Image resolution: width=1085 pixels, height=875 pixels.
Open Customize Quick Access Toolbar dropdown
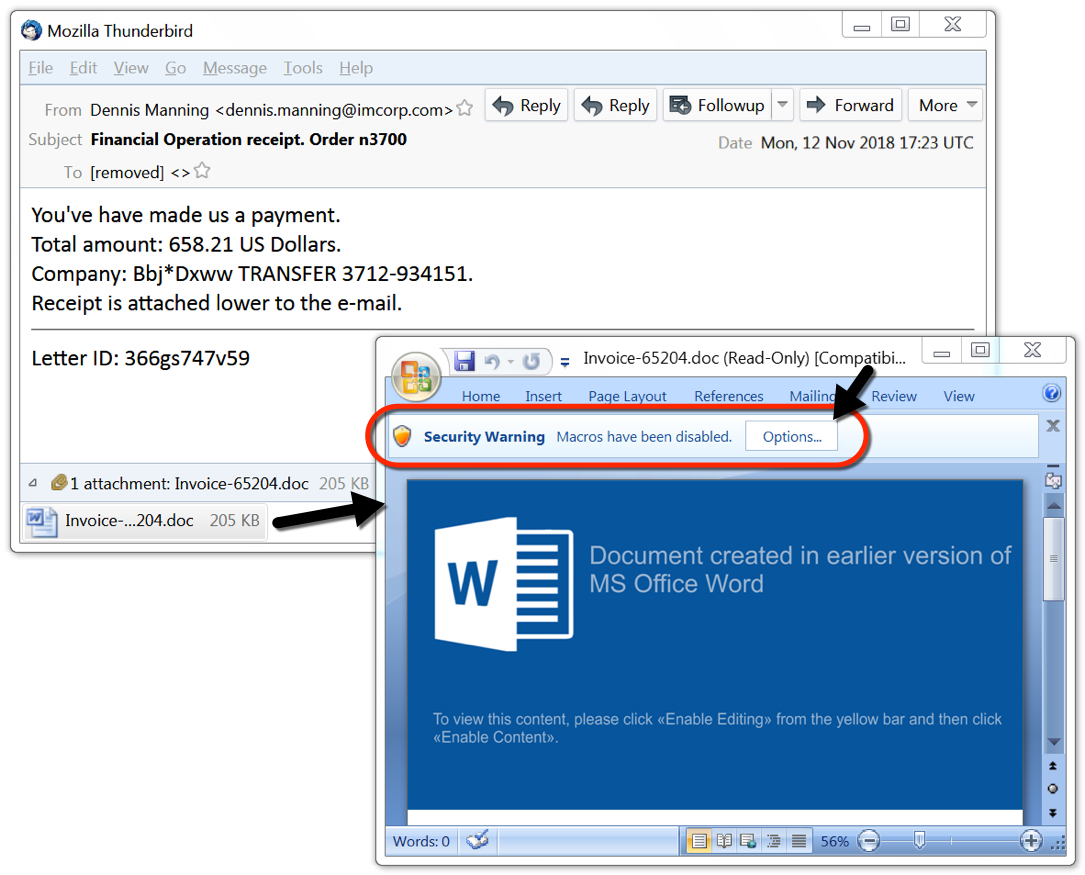point(565,361)
